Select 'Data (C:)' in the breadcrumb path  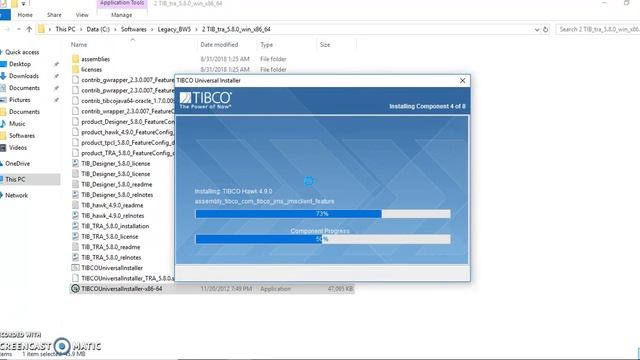coord(98,29)
